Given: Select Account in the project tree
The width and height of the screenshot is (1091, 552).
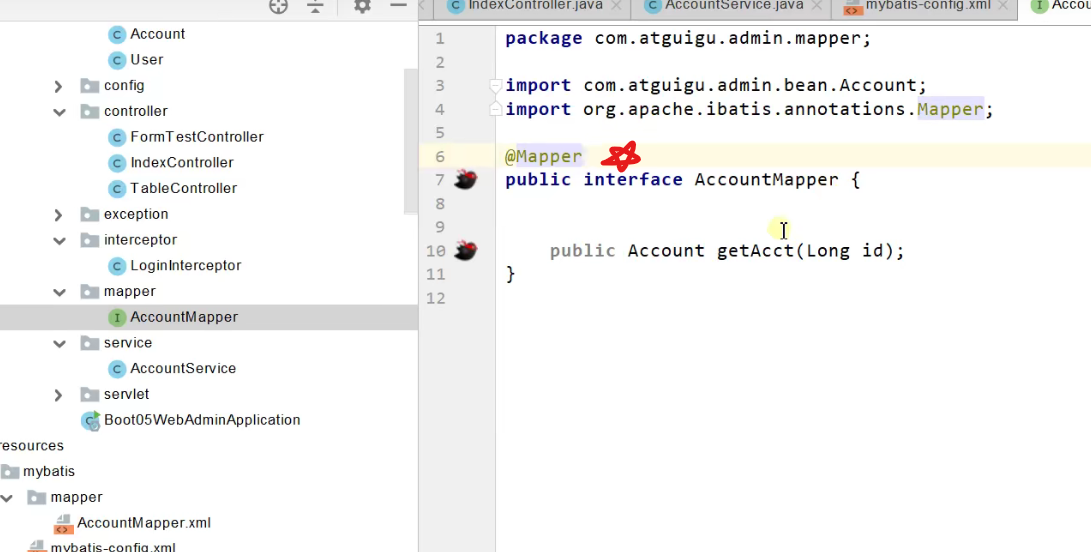Looking at the screenshot, I should tap(157, 34).
